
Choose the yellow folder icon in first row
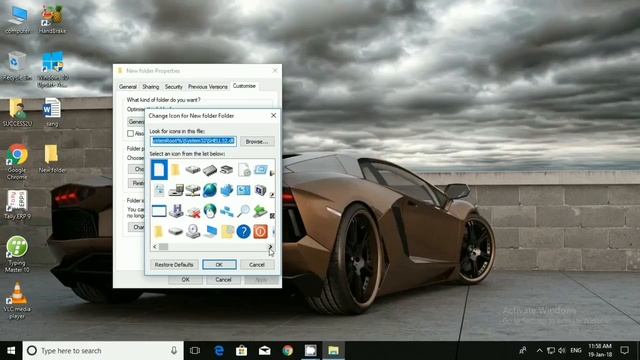point(176,169)
